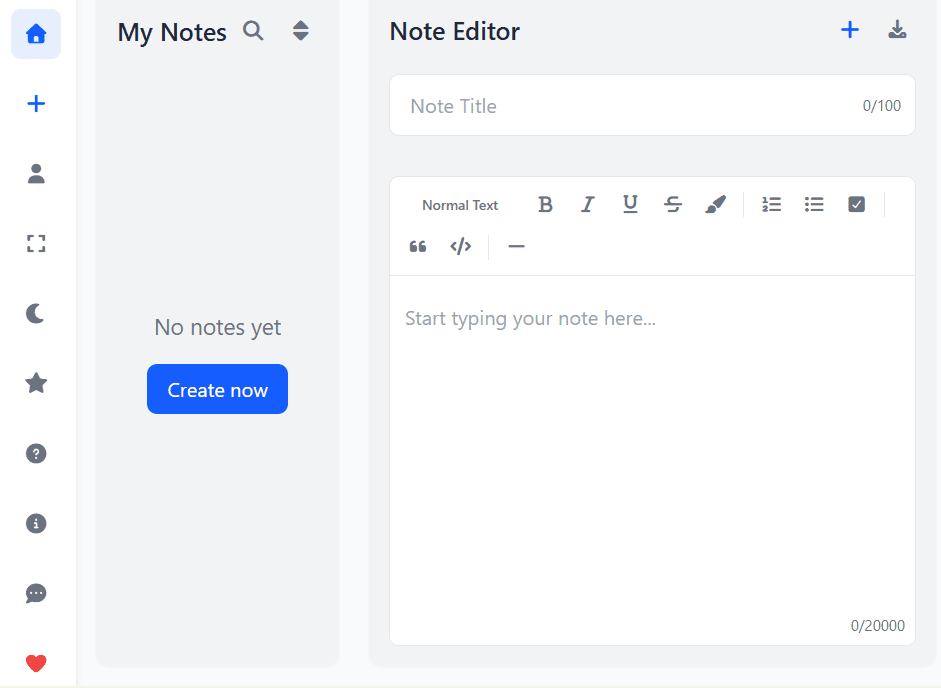Open the Normal Text style dropdown
Image resolution: width=941 pixels, height=688 pixels.
click(x=459, y=204)
